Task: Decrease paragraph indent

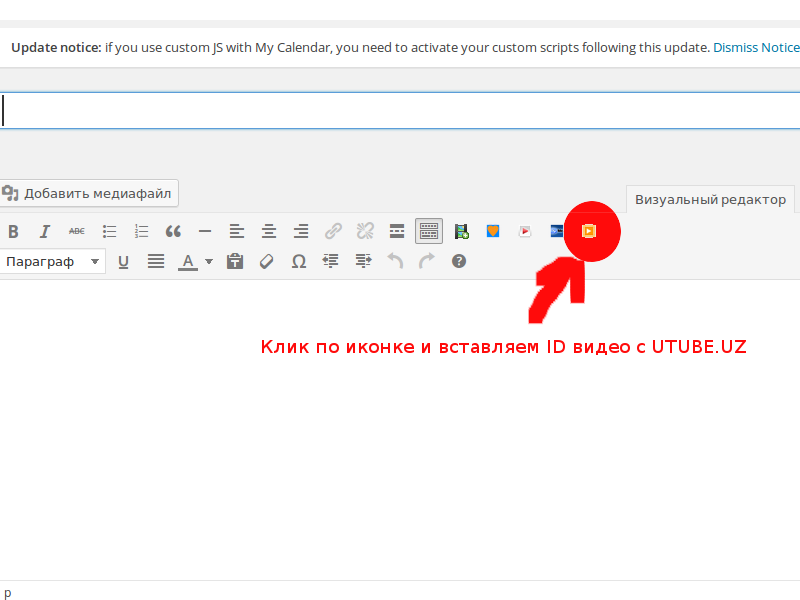Action: click(331, 262)
